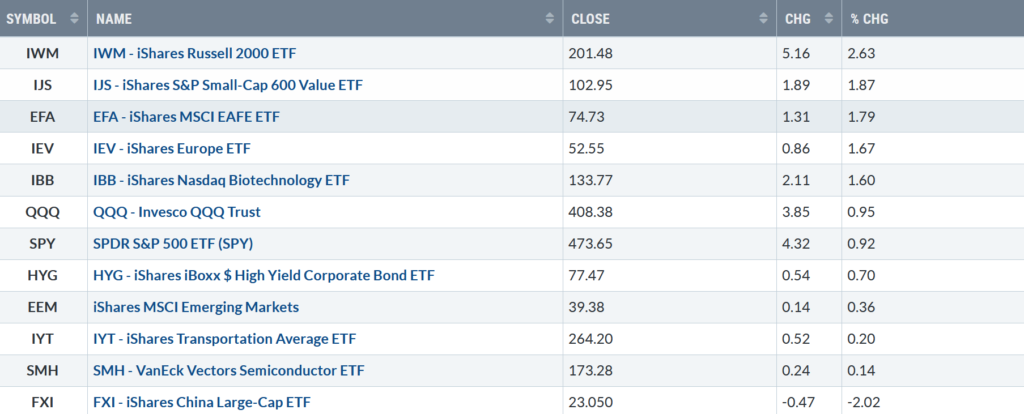Viewport: 1024px width, 414px height.
Task: Open IBB Nasdaq Biotechnology ETF link
Action: [223, 180]
